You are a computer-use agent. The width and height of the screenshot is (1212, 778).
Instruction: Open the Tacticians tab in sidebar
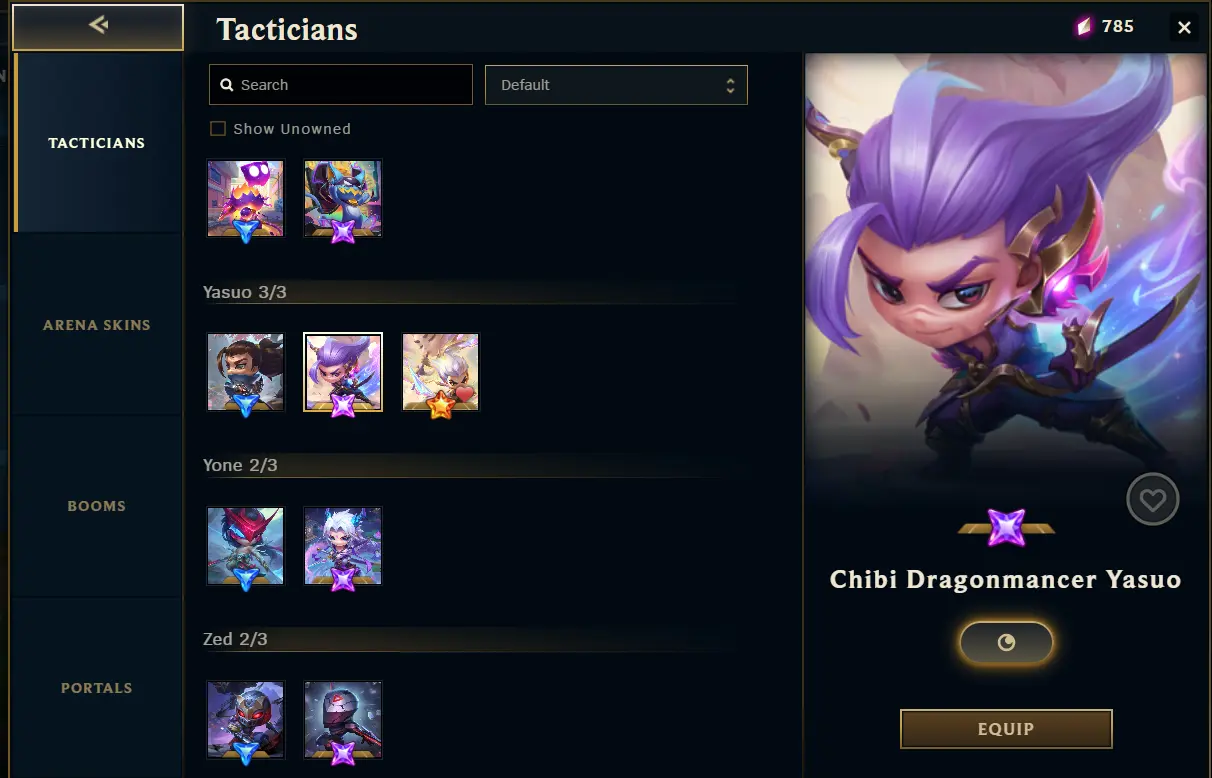97,142
